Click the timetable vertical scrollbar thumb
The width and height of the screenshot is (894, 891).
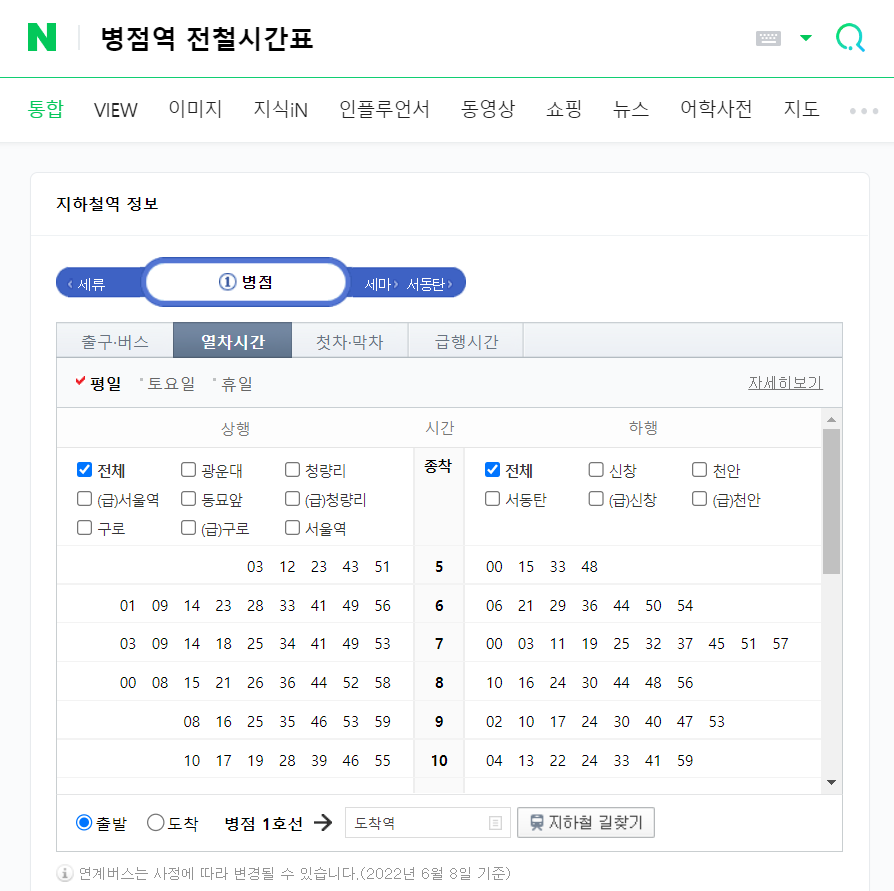click(x=831, y=502)
